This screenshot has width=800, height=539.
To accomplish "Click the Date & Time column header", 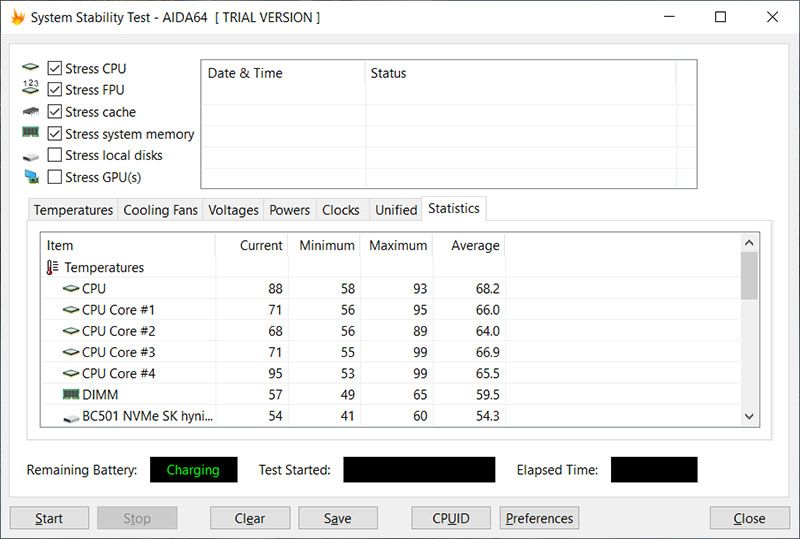I will 284,73.
